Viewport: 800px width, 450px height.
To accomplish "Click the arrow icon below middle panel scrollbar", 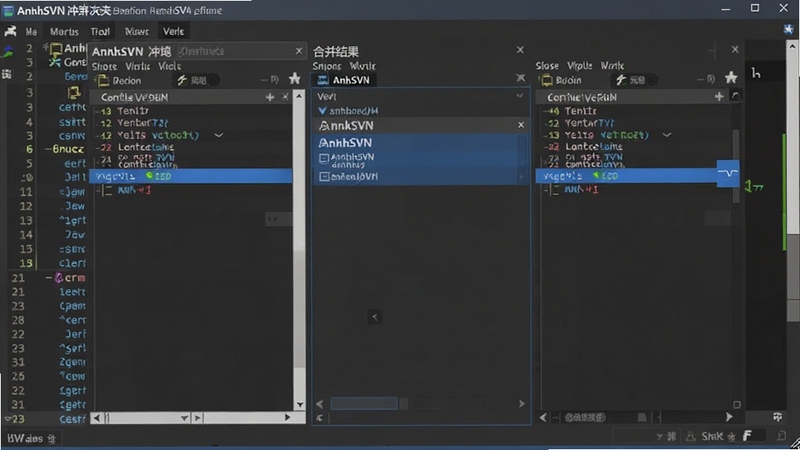I will click(319, 418).
